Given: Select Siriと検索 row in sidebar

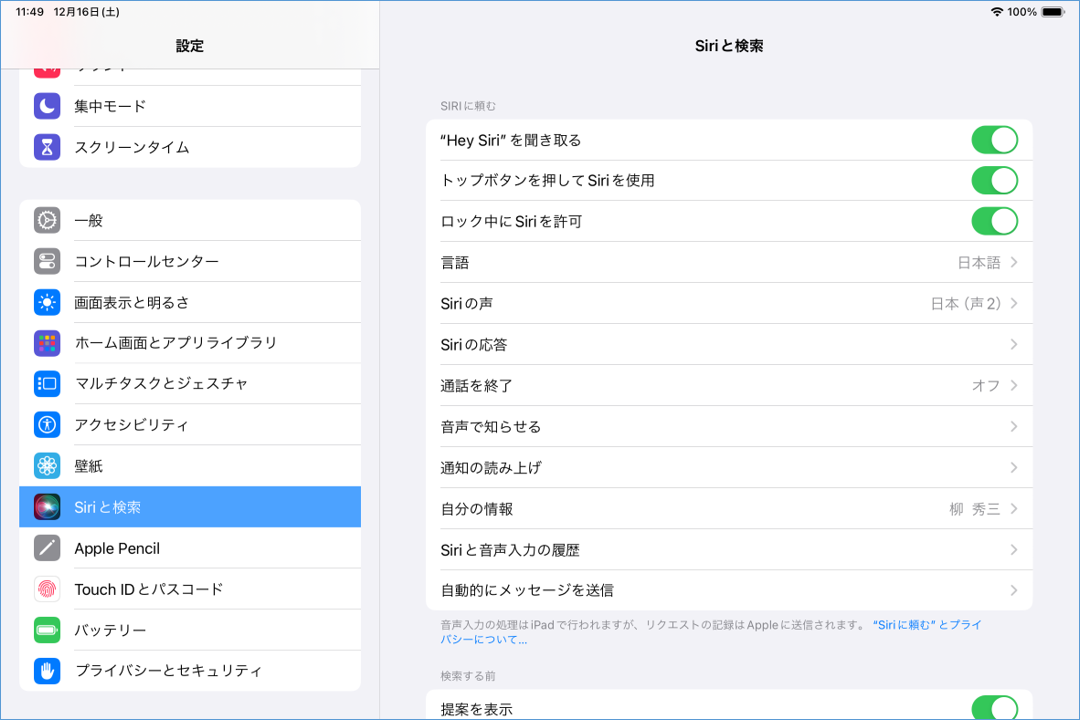Looking at the screenshot, I should tap(190, 507).
